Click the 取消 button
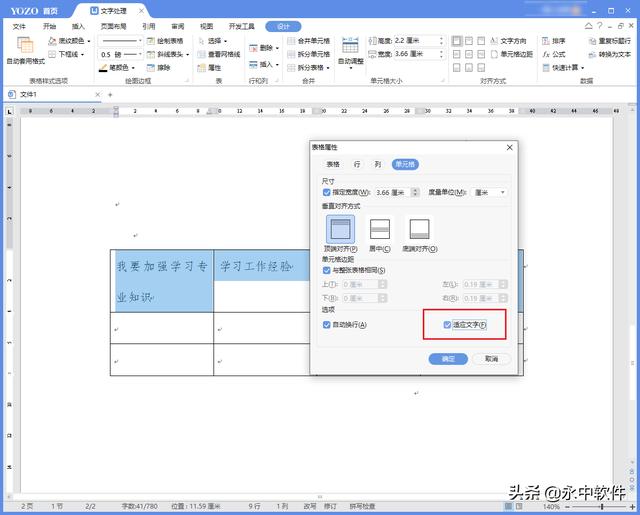 pos(491,358)
